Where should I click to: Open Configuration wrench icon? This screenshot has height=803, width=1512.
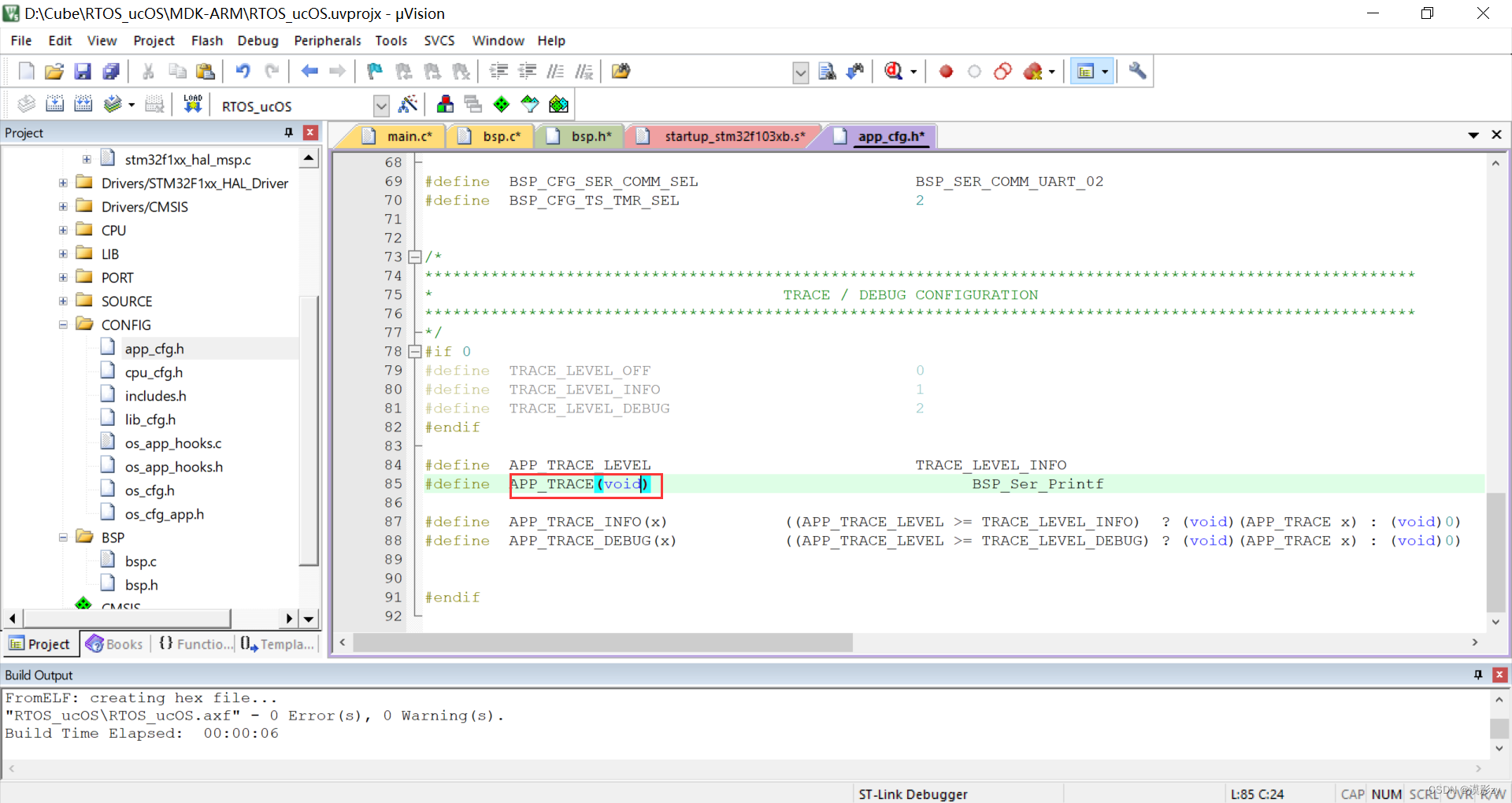pos(1137,72)
